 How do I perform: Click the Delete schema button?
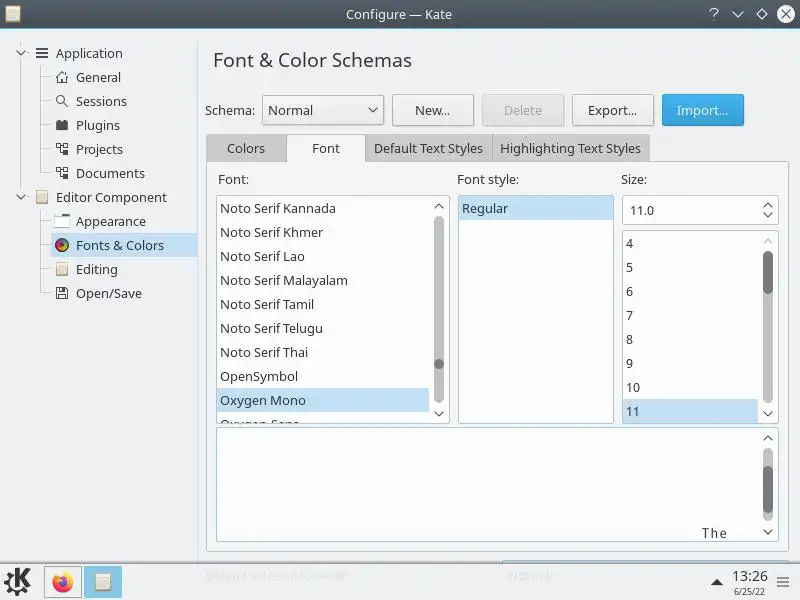coord(523,110)
